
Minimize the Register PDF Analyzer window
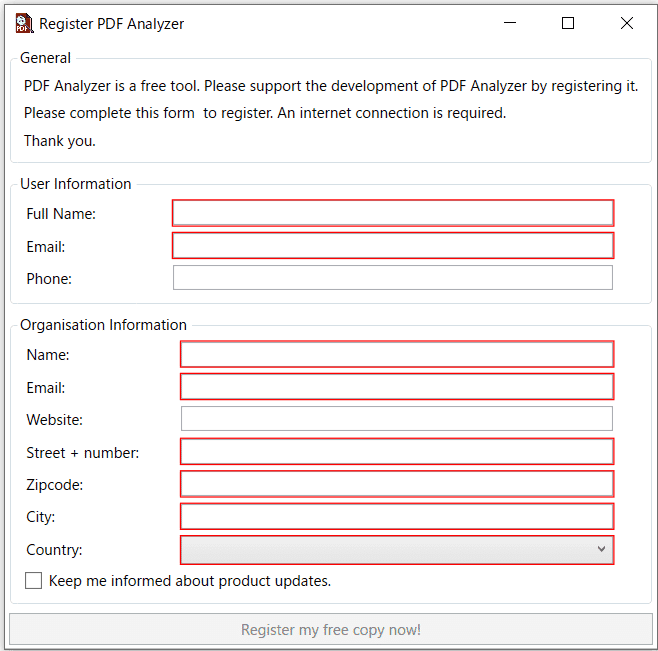coord(510,24)
